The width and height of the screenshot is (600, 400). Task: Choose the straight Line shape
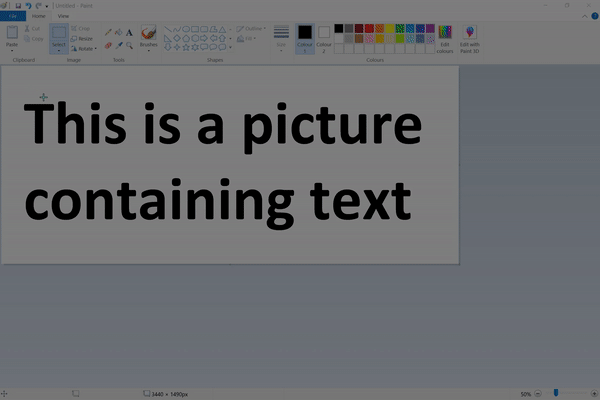168,29
